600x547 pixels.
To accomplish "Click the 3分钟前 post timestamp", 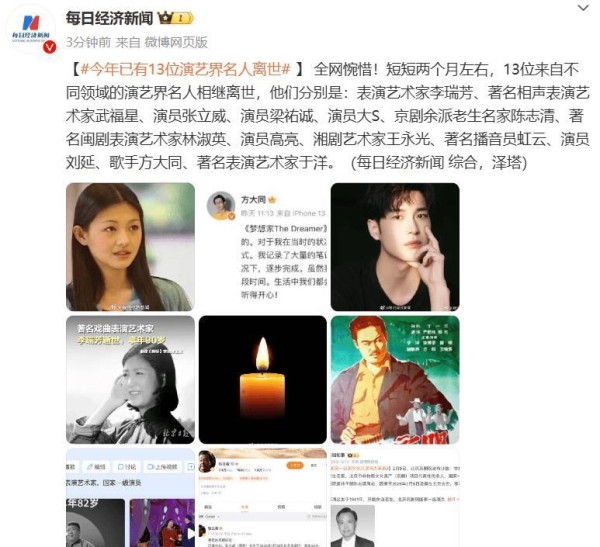I will 88,42.
